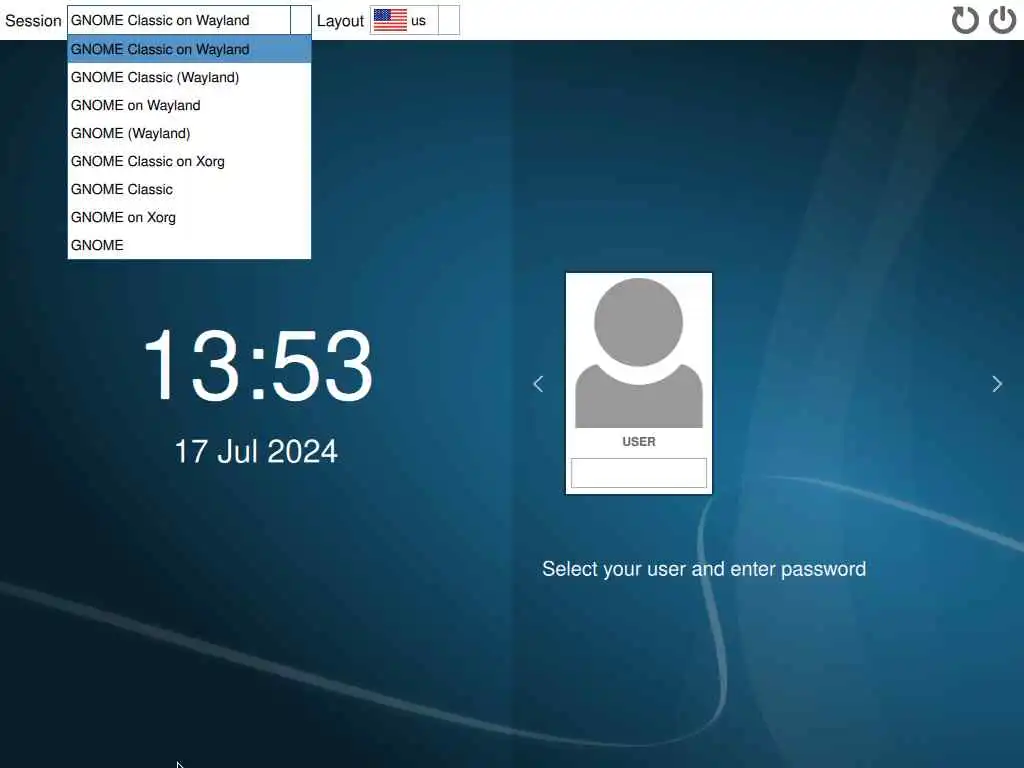Click the reboot icon in top bar
The image size is (1024, 768).
(965, 20)
